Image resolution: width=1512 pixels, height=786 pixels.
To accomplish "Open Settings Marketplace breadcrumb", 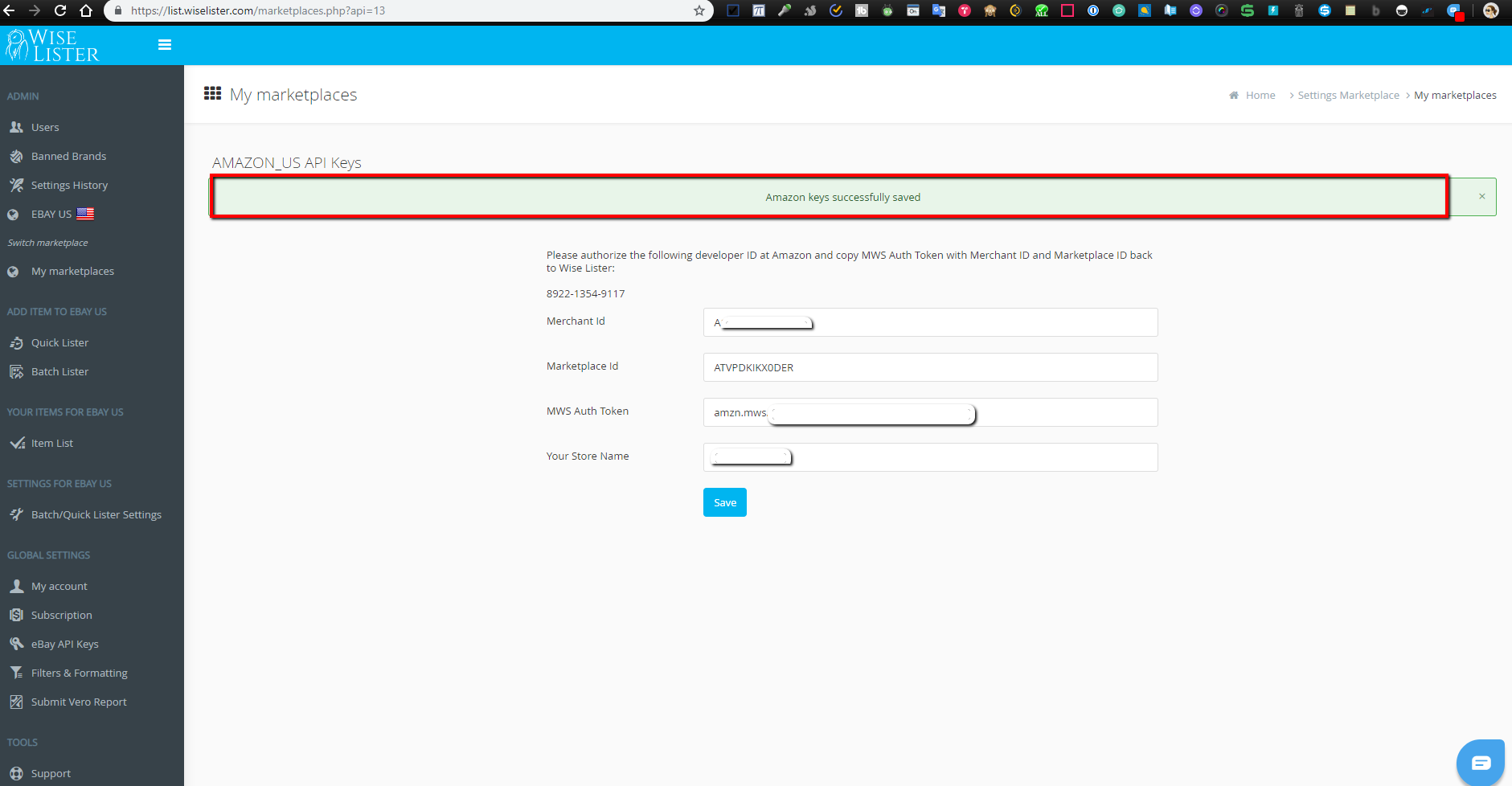I will click(1348, 95).
